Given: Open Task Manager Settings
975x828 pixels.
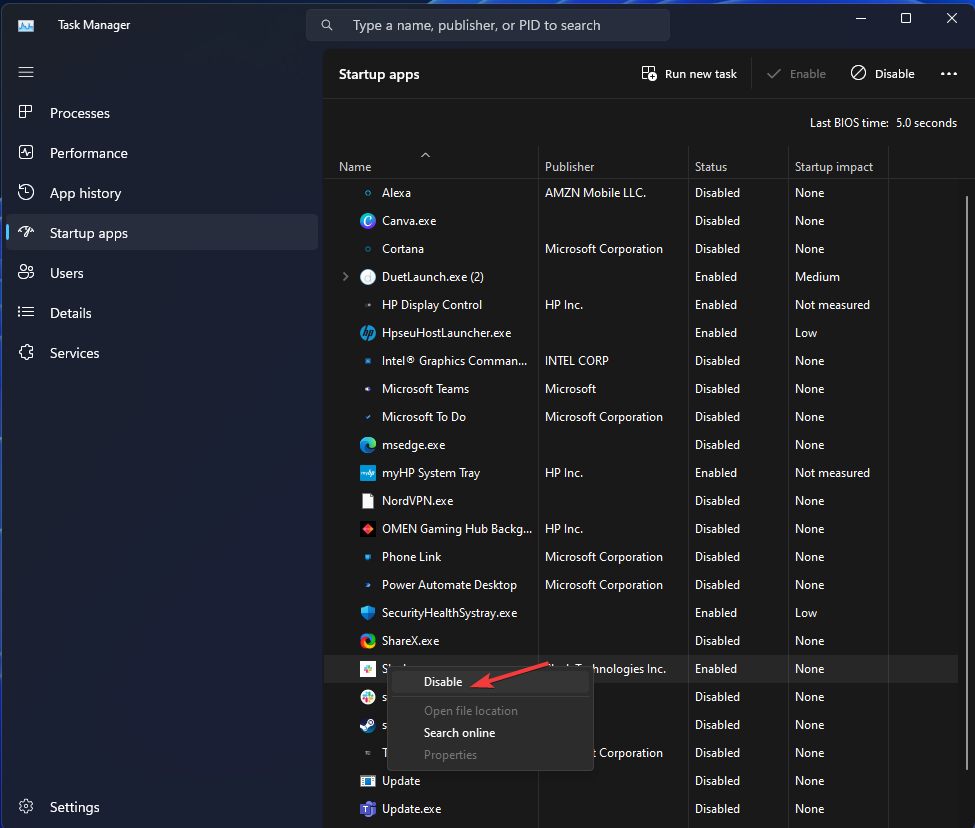Looking at the screenshot, I should [162, 807].
